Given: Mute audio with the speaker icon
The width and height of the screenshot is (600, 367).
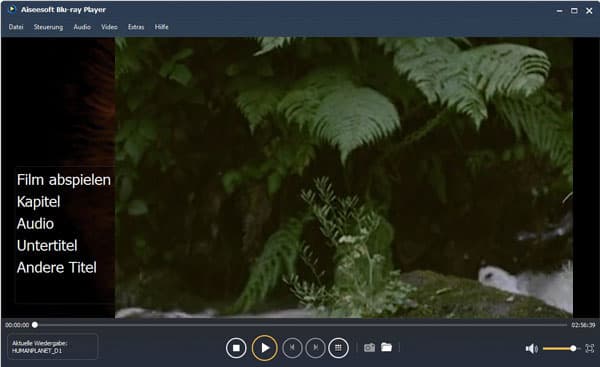Looking at the screenshot, I should click(532, 348).
